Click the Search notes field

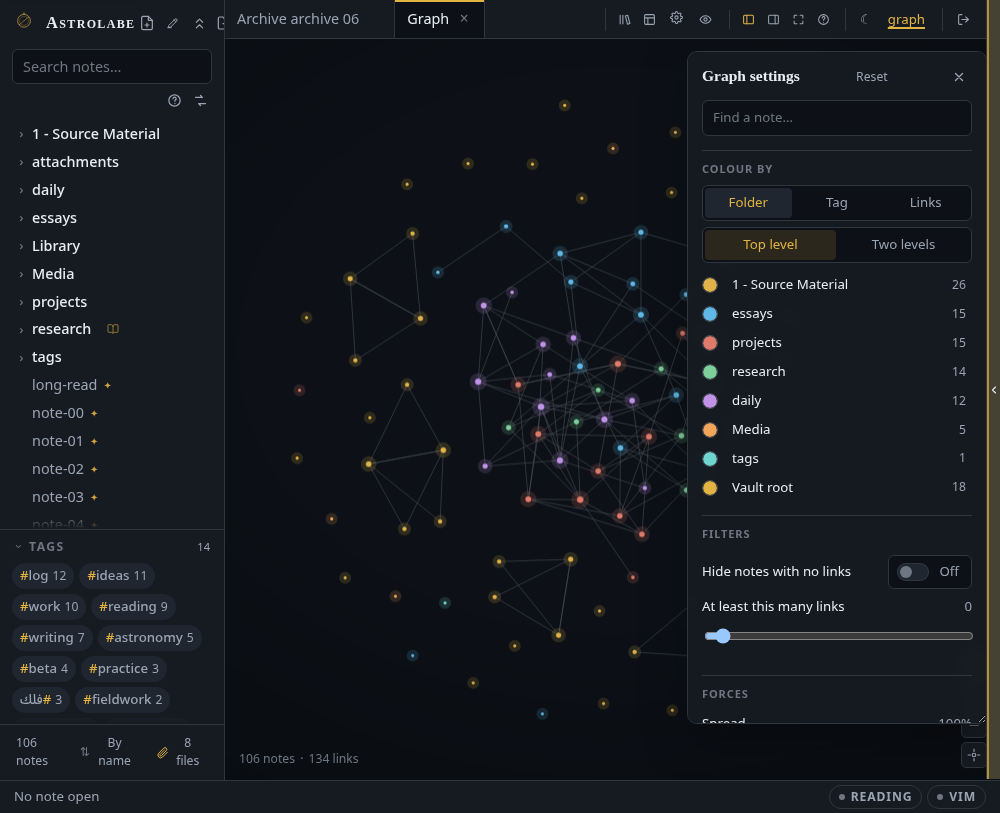(112, 67)
